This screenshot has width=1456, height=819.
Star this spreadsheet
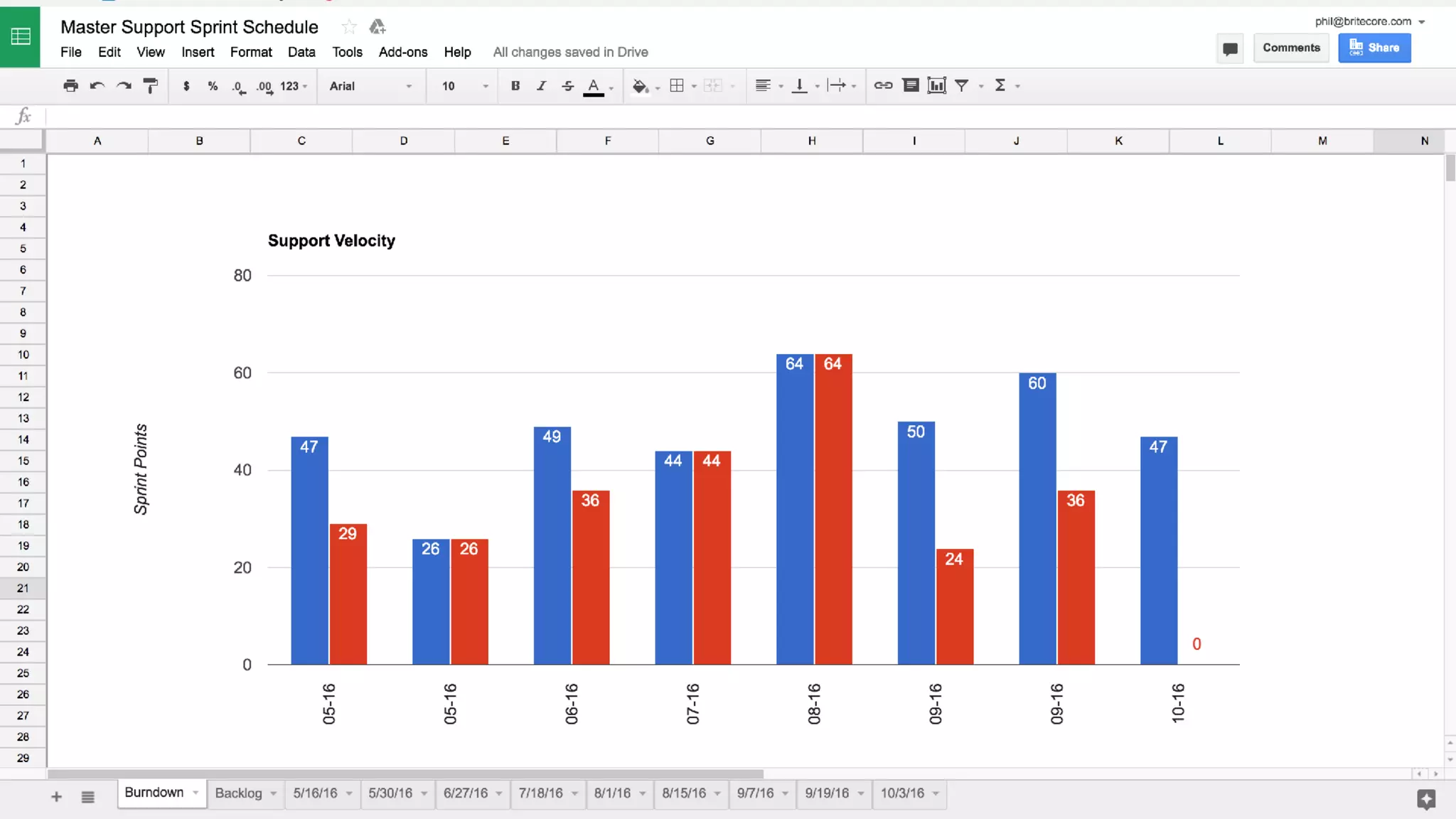348,27
